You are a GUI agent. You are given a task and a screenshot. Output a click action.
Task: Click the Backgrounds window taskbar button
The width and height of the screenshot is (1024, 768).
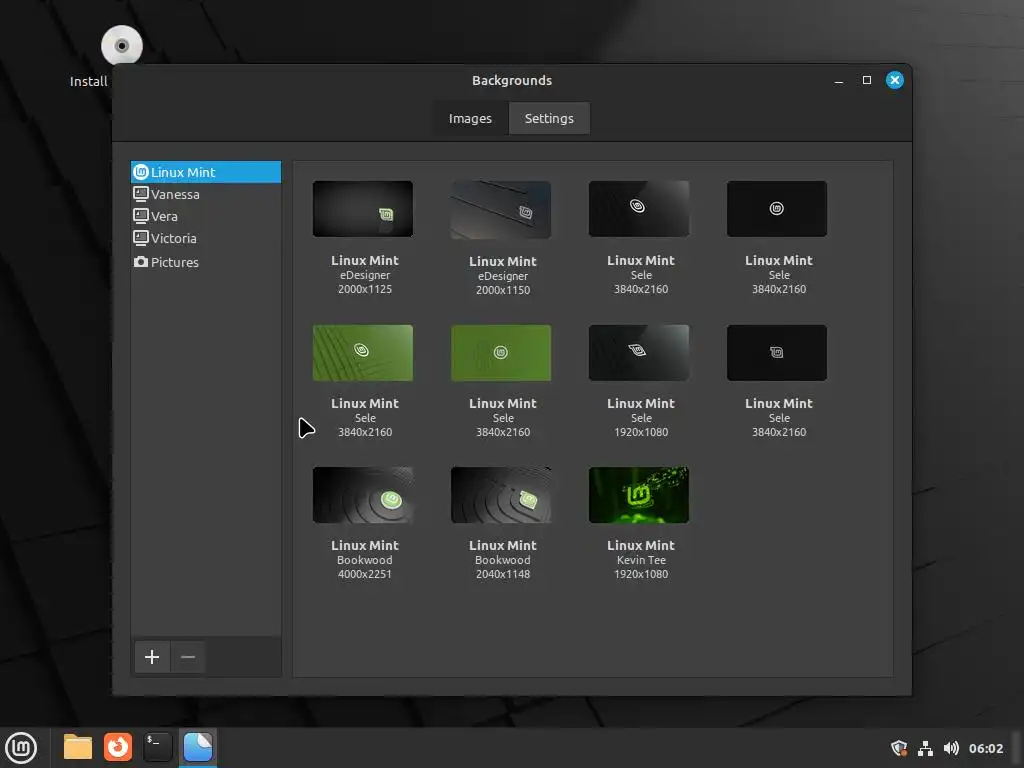[x=198, y=747]
